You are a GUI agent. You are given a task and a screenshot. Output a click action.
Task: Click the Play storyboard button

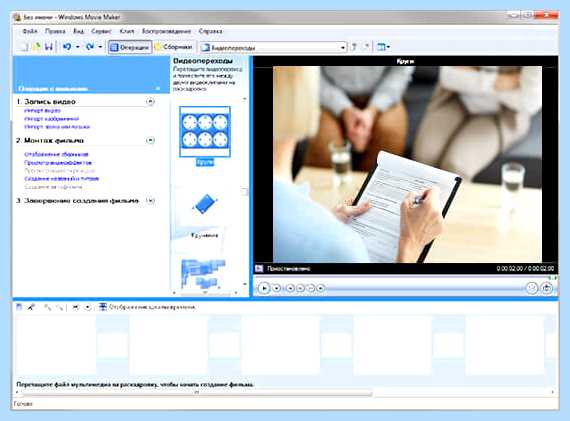click(88, 308)
